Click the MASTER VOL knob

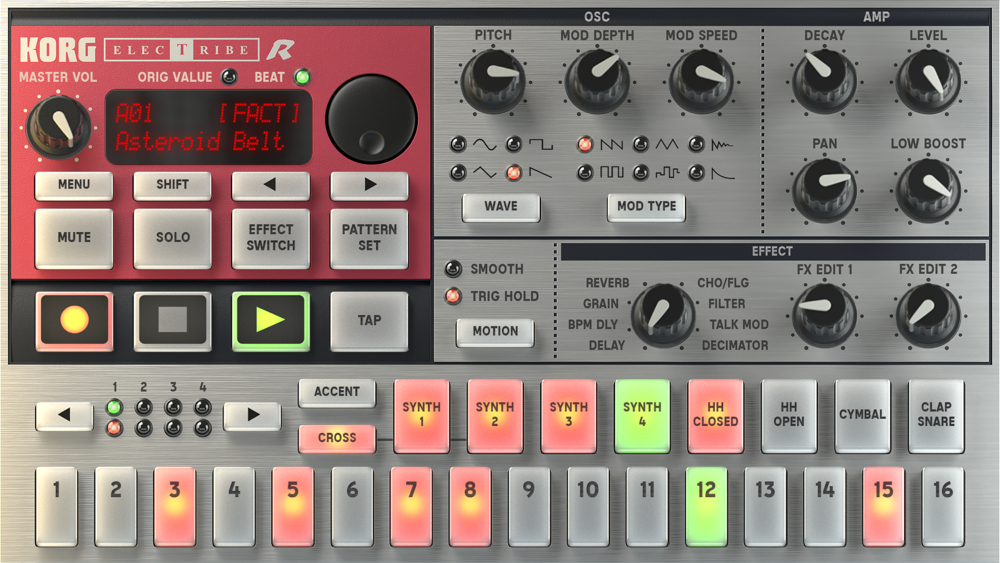point(58,126)
